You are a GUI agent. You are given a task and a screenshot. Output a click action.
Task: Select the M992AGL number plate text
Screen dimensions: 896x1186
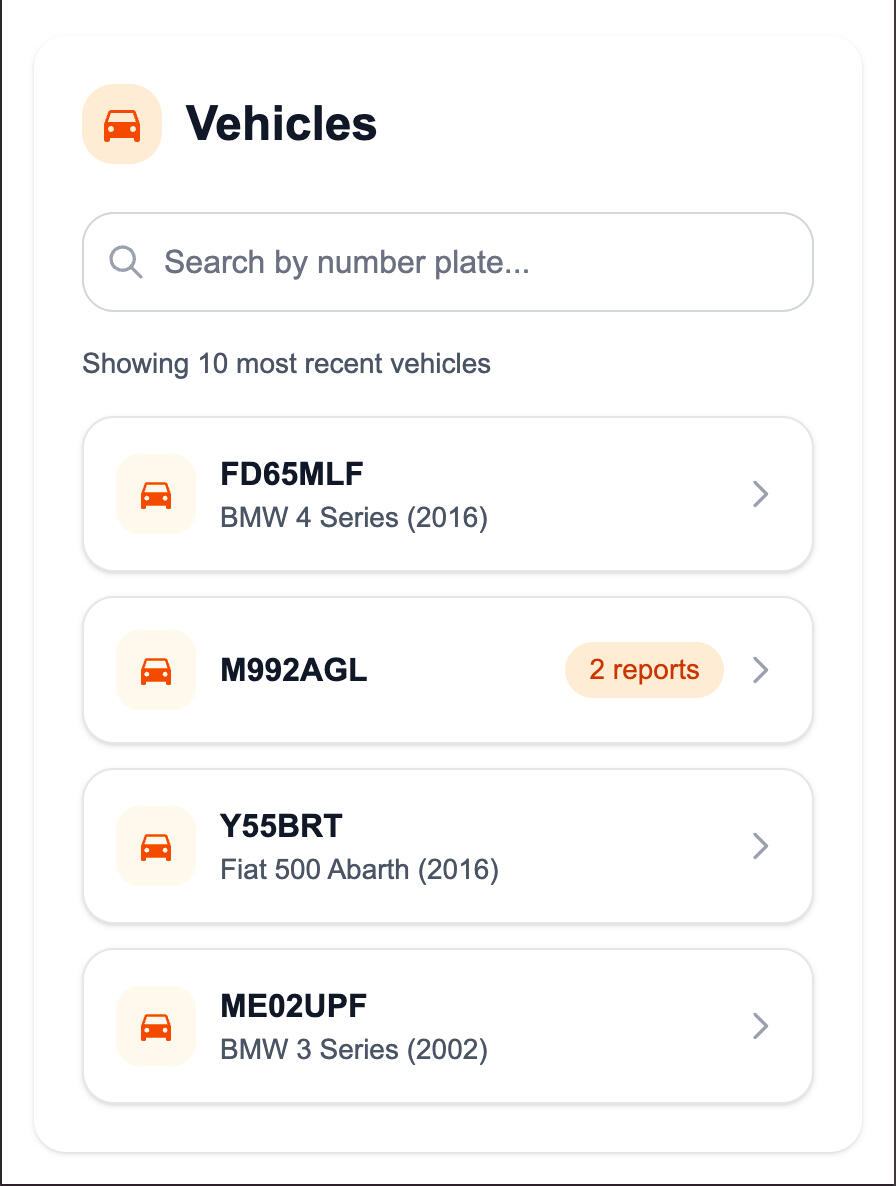click(294, 670)
